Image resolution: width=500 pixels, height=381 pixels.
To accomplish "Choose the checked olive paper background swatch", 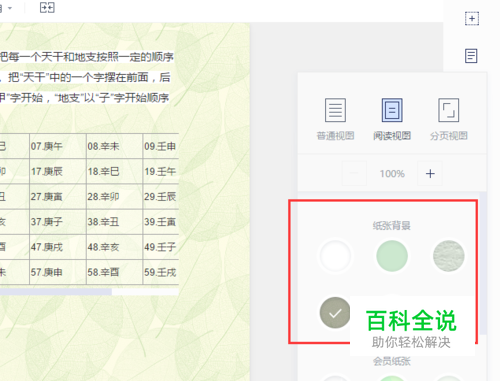I will coord(335,313).
